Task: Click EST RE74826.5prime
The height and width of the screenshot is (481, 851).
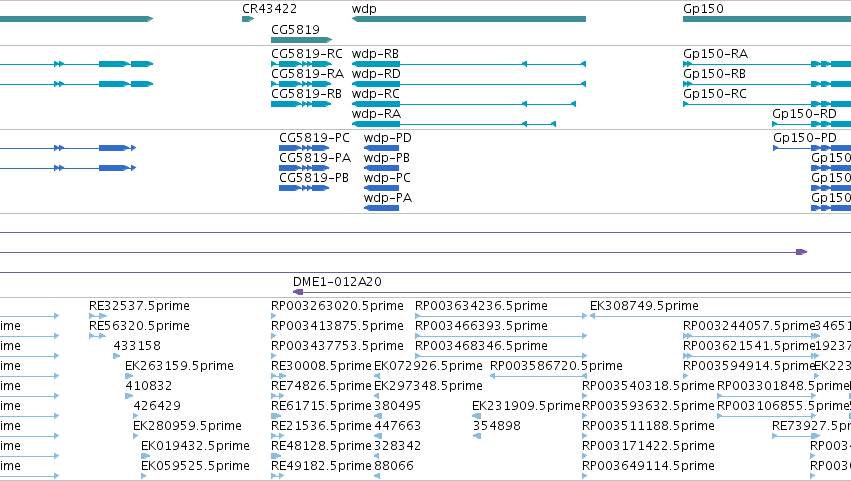Action: pos(276,396)
